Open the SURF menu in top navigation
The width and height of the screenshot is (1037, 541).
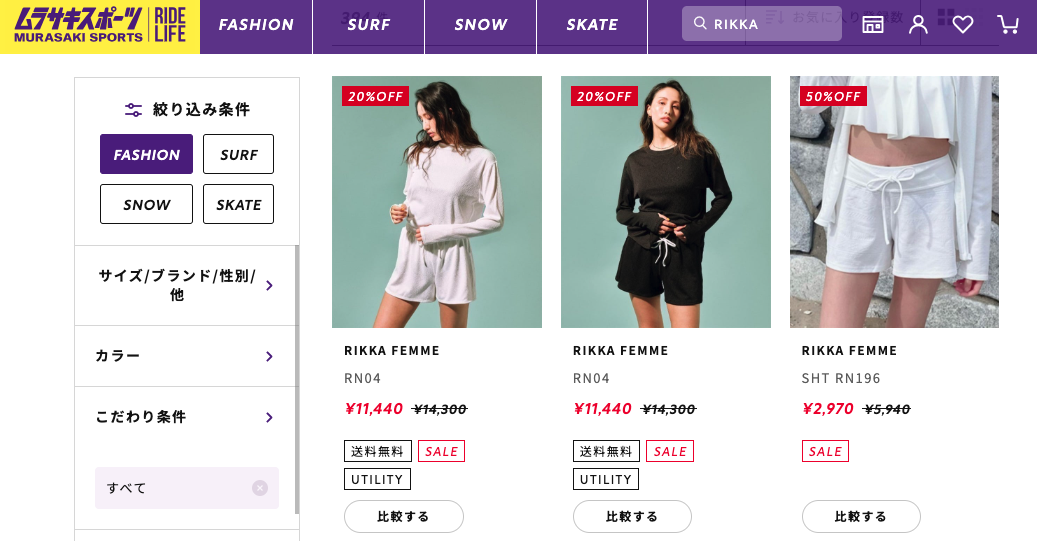[369, 25]
